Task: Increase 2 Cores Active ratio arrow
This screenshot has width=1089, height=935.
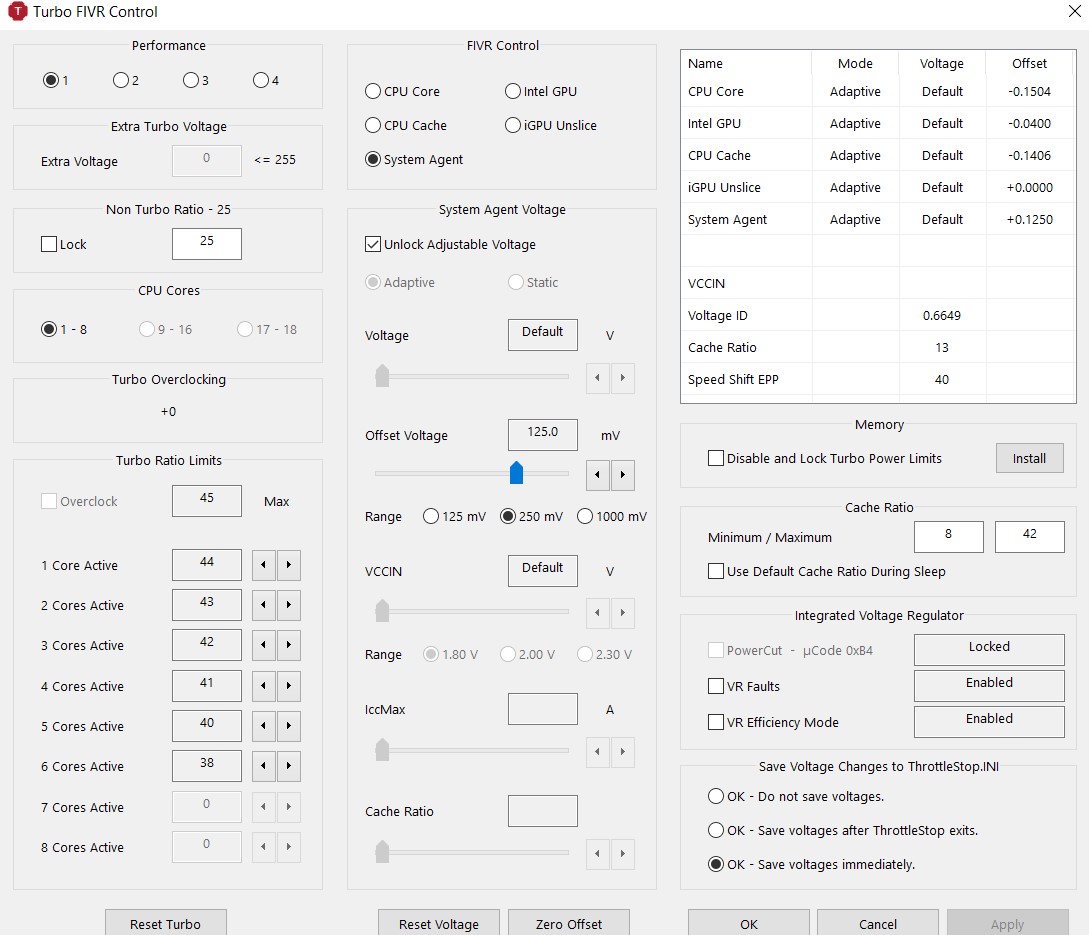Action: point(289,605)
